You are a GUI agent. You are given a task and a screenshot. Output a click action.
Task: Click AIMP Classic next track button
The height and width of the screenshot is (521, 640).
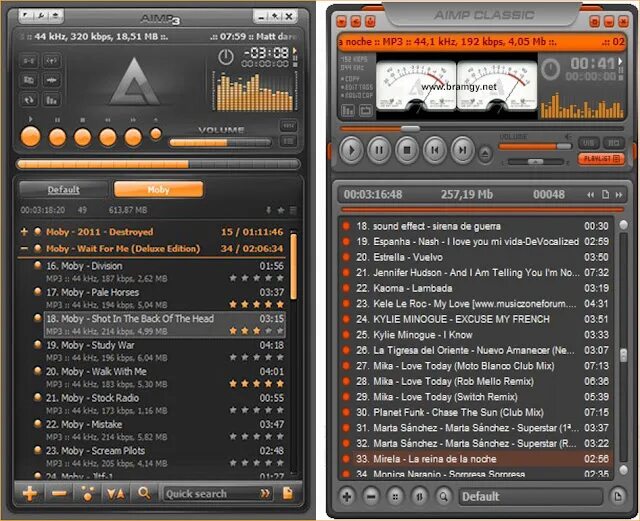point(462,150)
